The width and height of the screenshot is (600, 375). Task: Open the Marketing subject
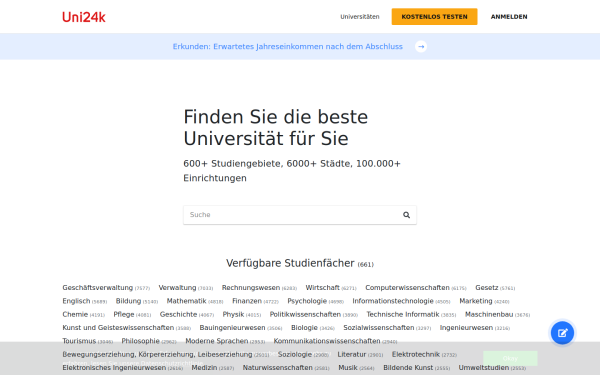tap(476, 301)
